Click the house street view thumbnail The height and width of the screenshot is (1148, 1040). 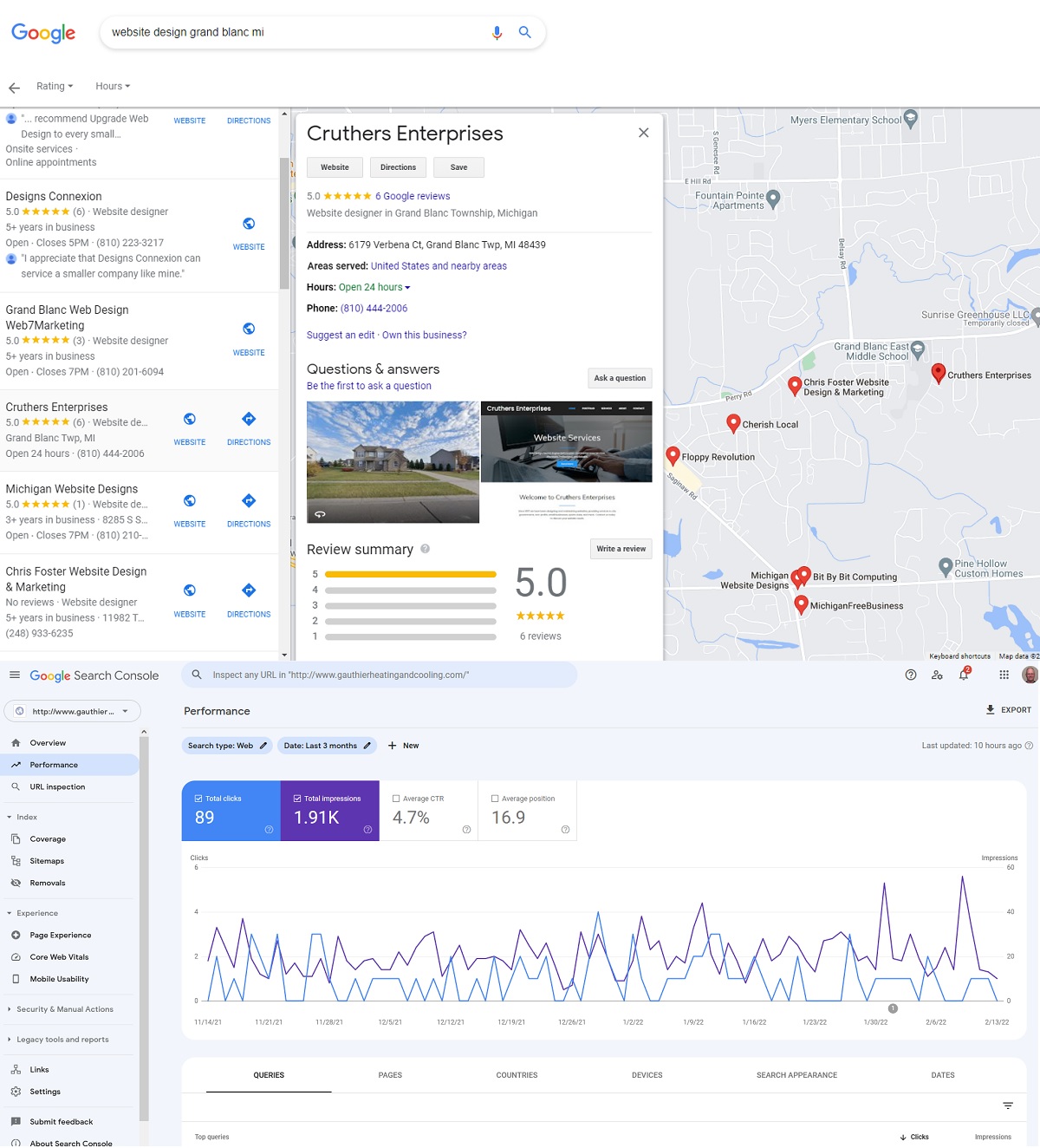[393, 461]
